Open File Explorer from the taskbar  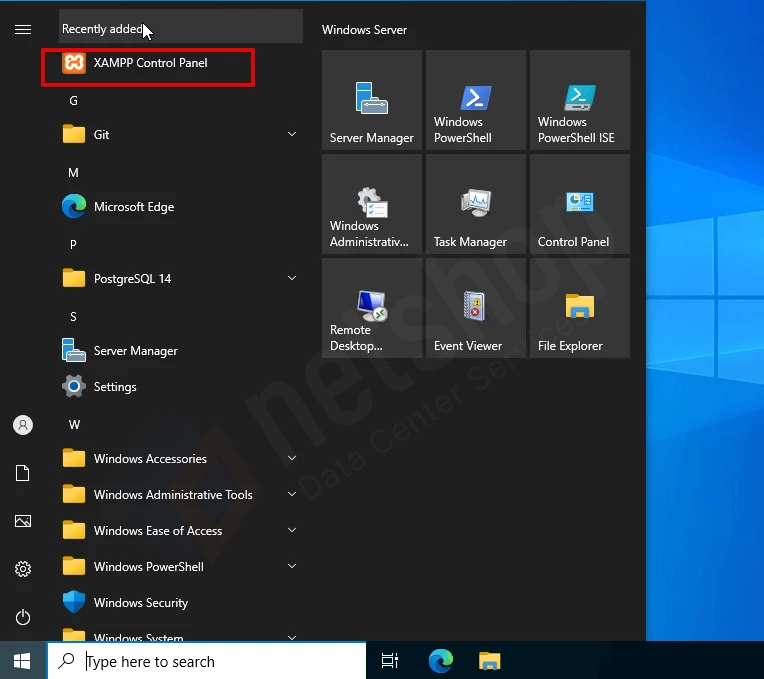tap(490, 661)
